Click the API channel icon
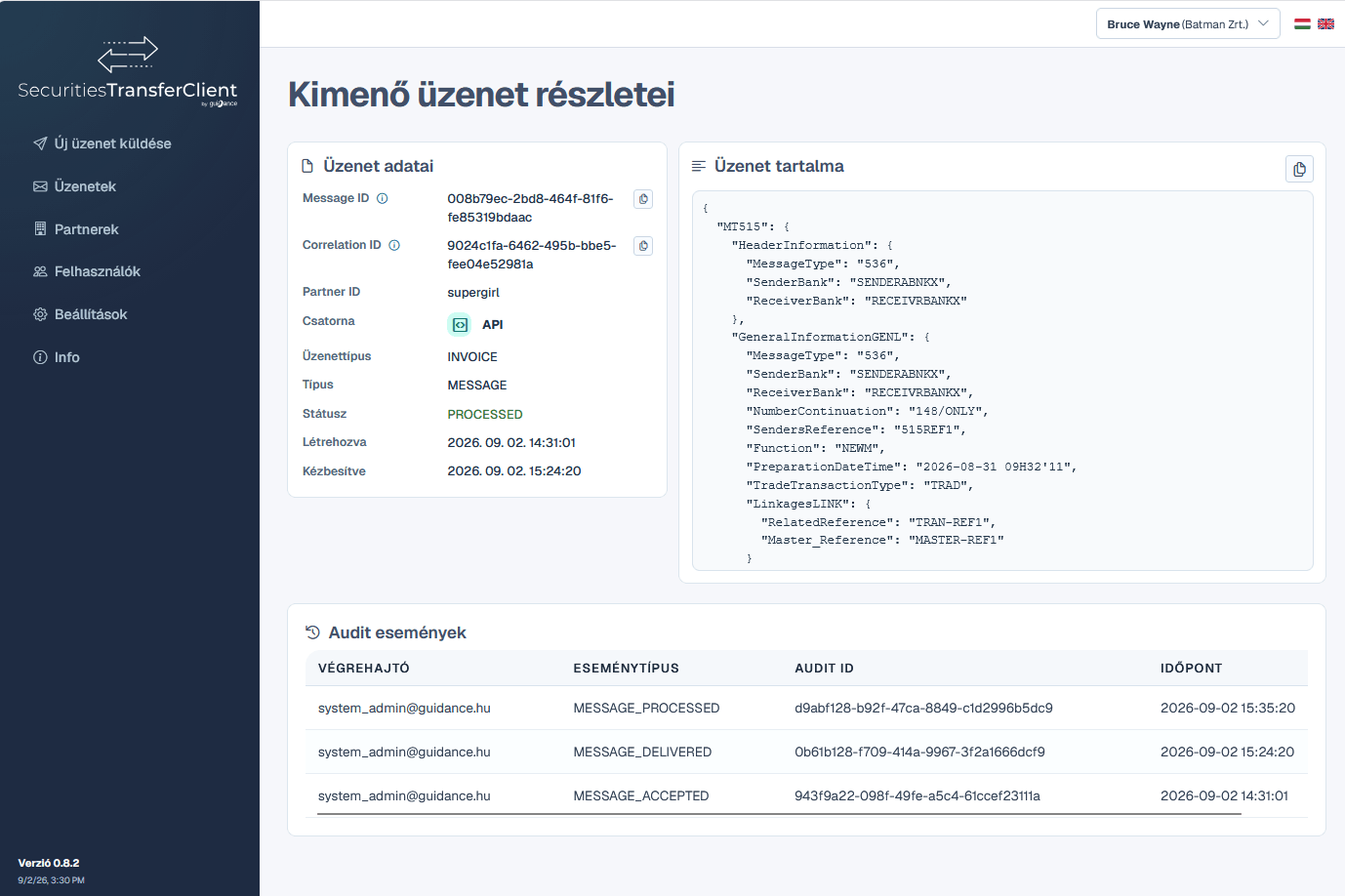 tap(460, 324)
